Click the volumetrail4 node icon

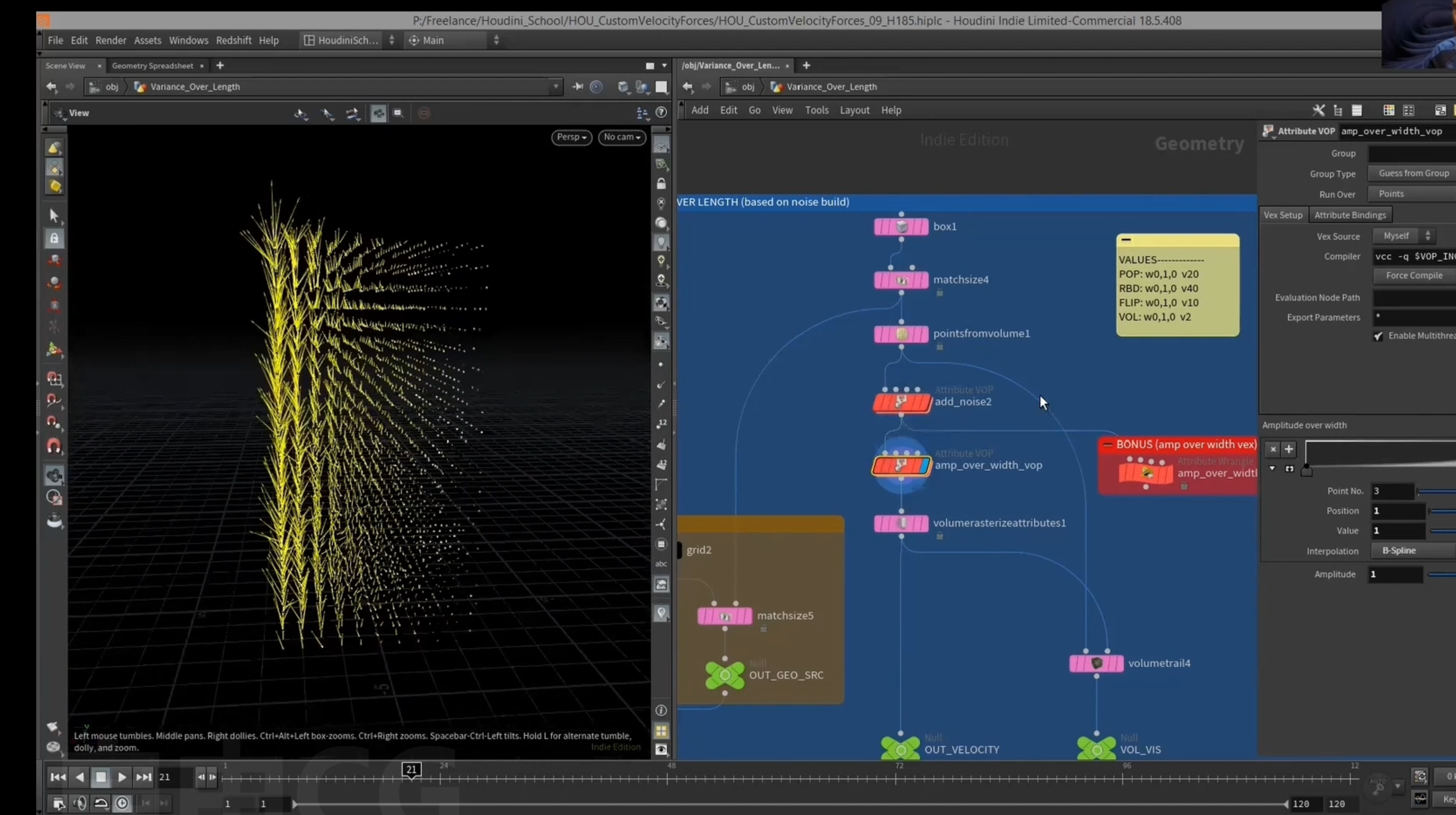pyautogui.click(x=1097, y=663)
